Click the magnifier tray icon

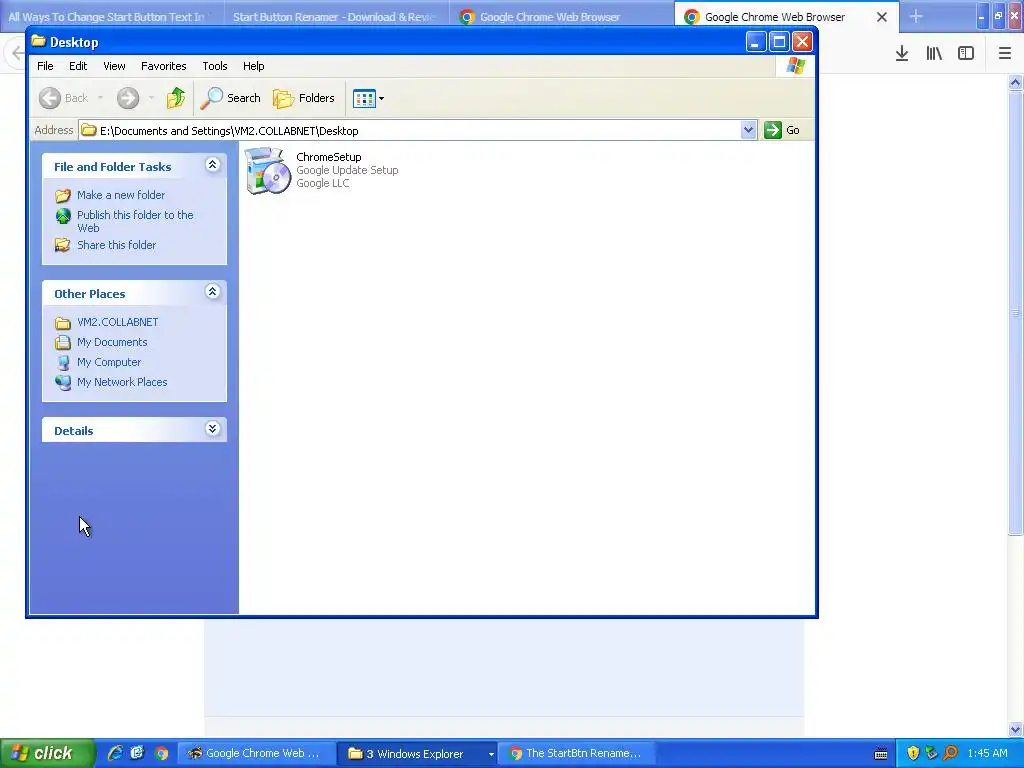[951, 753]
